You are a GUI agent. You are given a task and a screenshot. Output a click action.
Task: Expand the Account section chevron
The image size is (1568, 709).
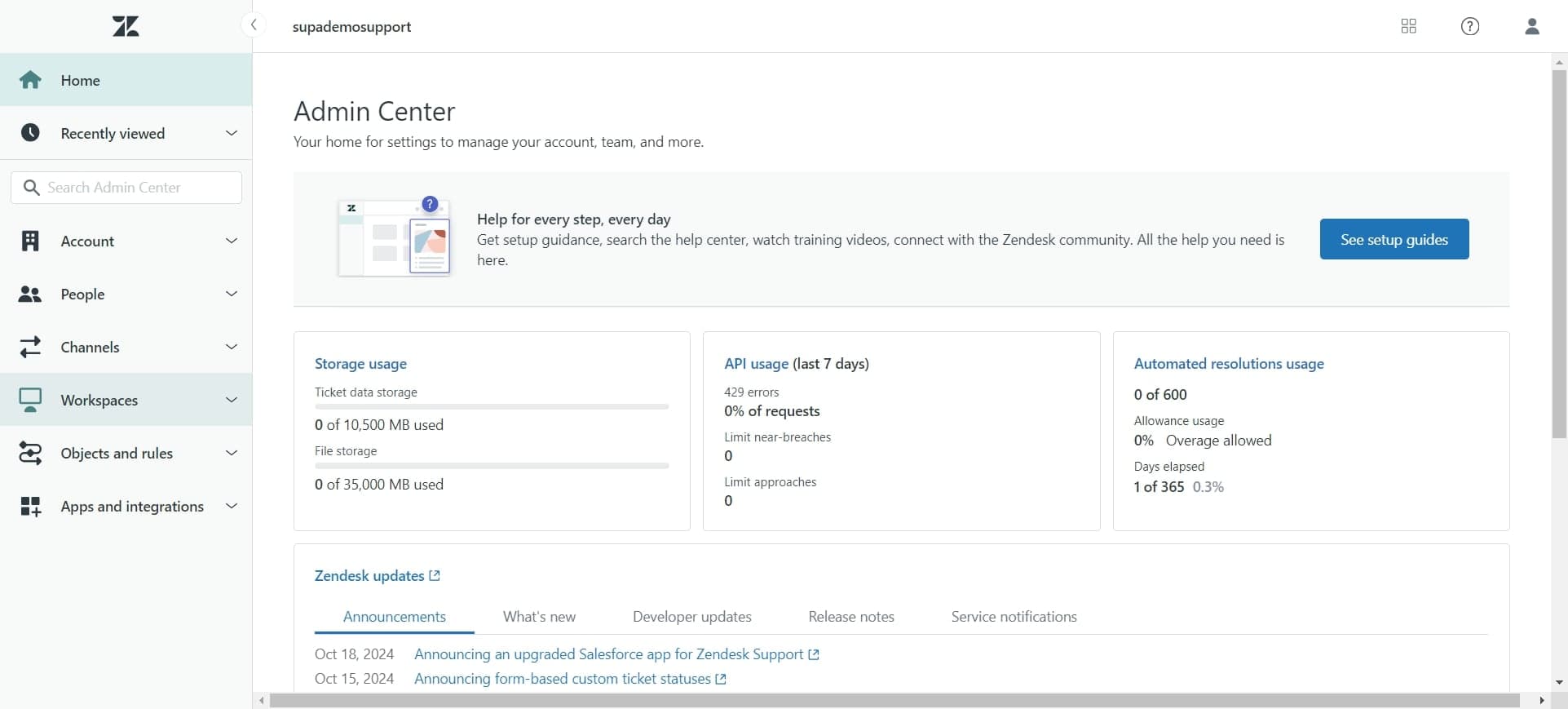pos(232,241)
